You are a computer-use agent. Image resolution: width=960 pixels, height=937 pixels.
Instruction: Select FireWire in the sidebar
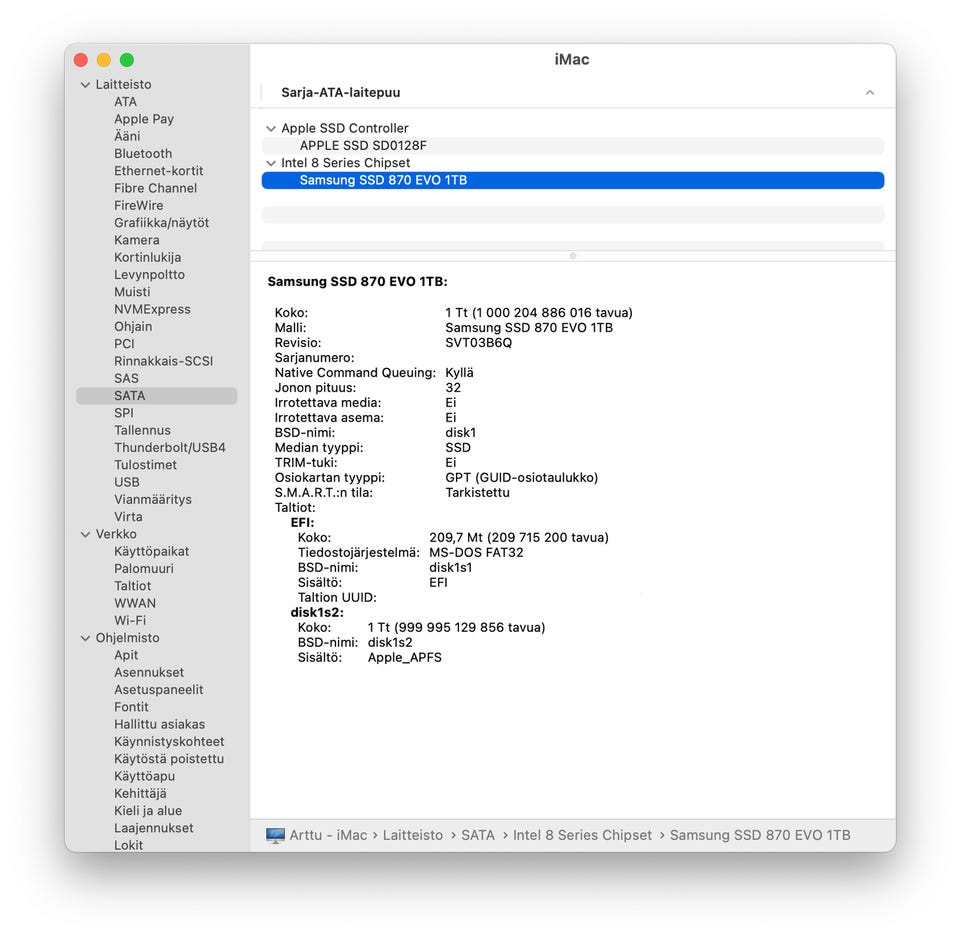tap(139, 205)
